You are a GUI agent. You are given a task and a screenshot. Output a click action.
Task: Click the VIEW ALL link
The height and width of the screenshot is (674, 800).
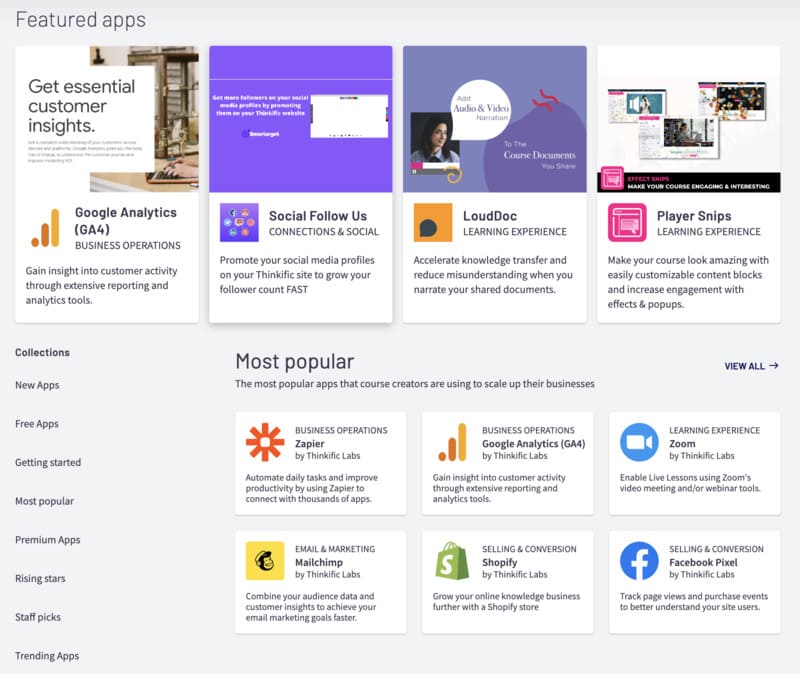(x=752, y=366)
